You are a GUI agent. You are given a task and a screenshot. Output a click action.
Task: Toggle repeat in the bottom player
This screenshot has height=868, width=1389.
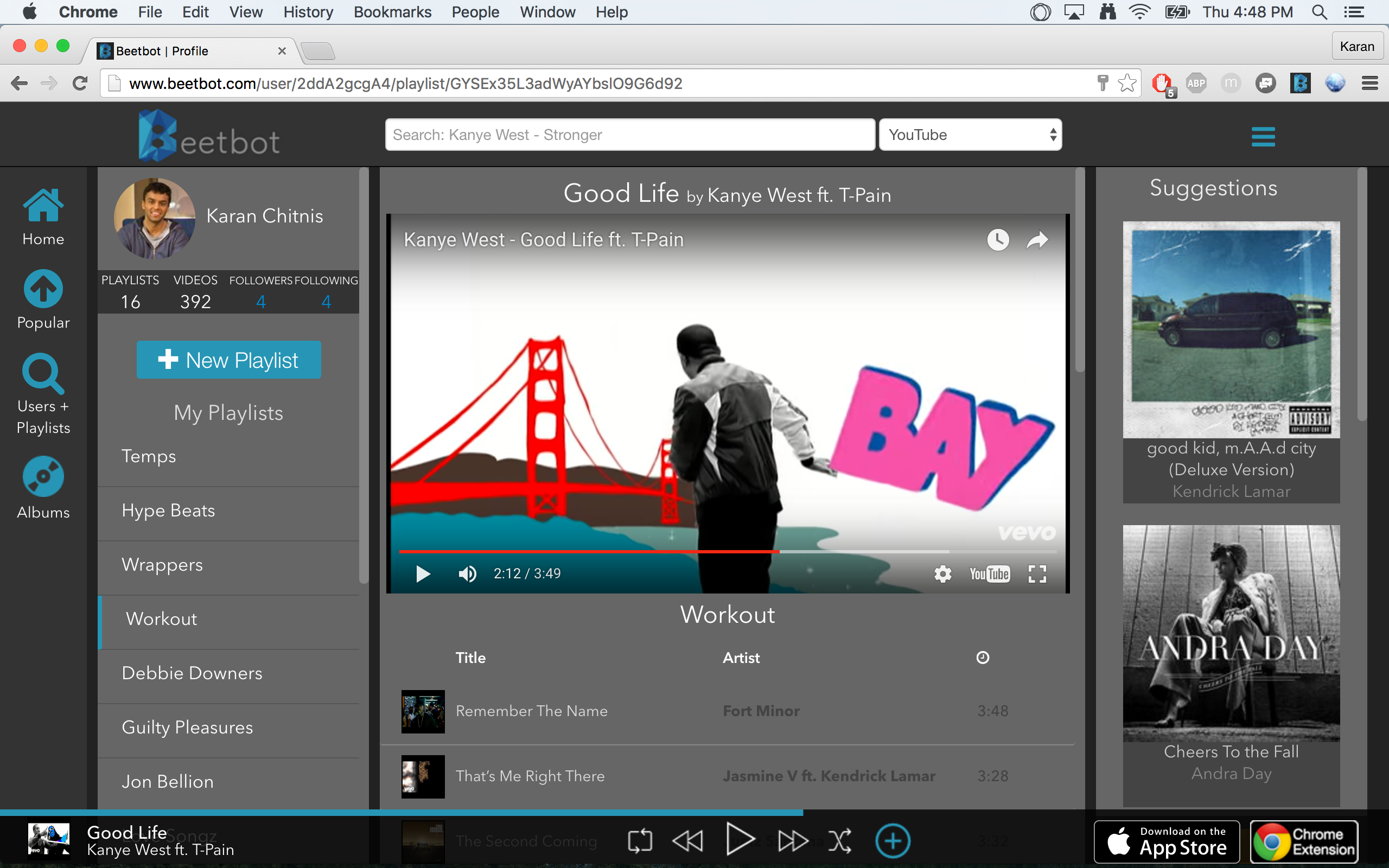click(x=639, y=841)
